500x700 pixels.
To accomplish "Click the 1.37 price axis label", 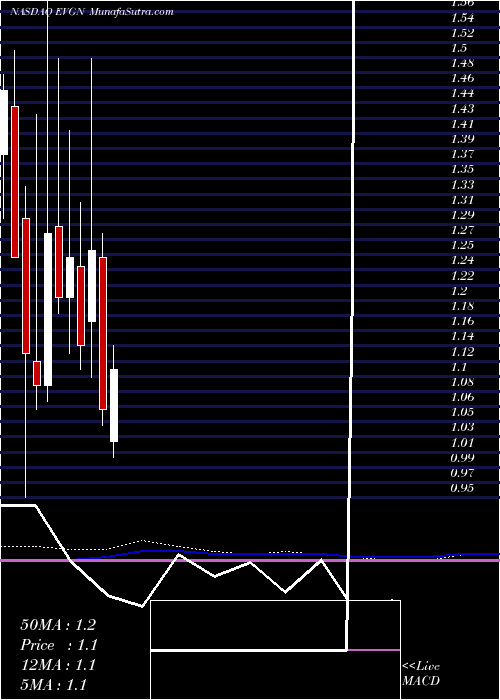I will coord(462,154).
